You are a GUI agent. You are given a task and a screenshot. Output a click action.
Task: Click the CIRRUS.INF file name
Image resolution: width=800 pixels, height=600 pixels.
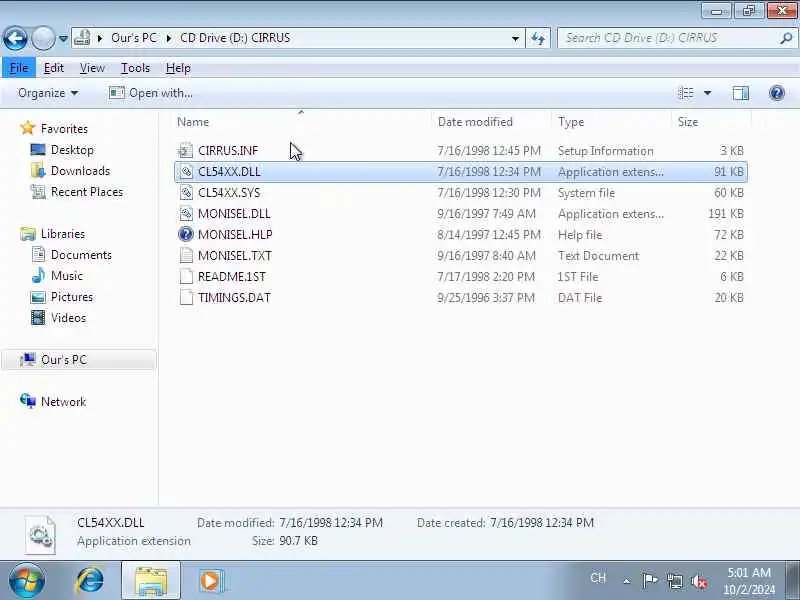(228, 151)
